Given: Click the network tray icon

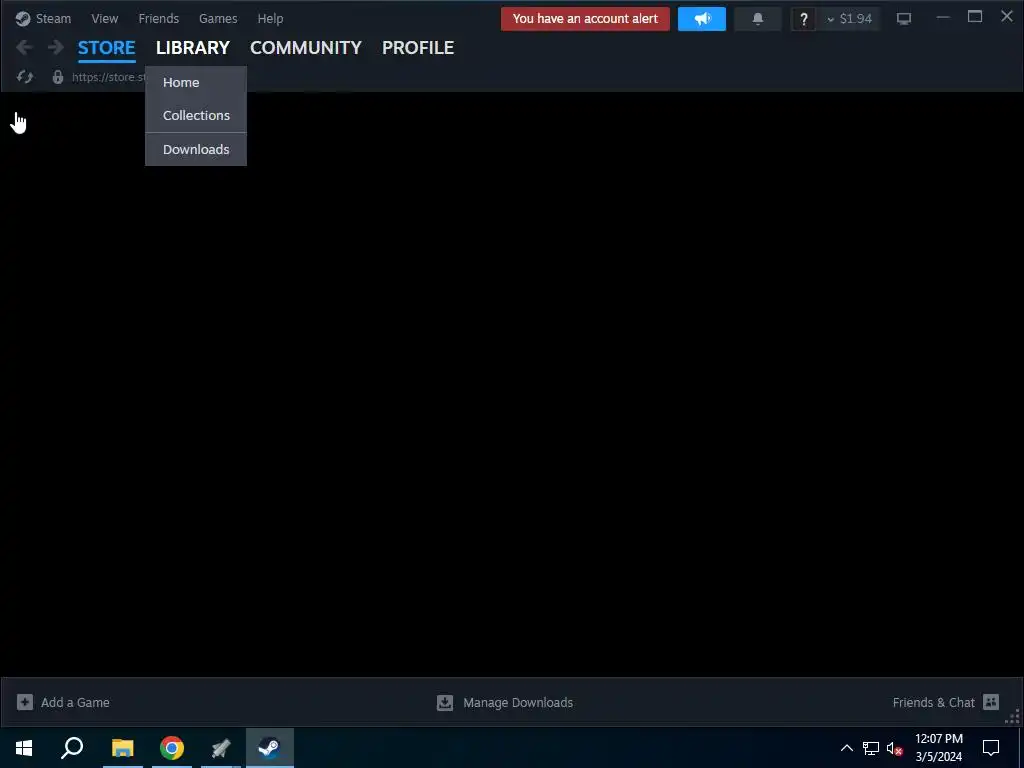Looking at the screenshot, I should (x=871, y=748).
